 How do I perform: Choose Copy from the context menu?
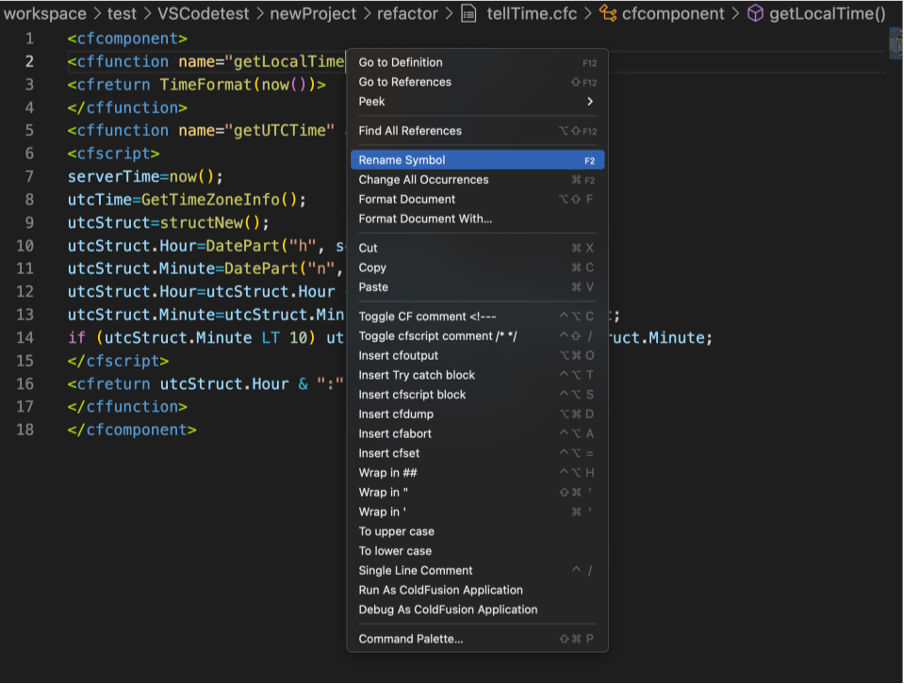371,267
